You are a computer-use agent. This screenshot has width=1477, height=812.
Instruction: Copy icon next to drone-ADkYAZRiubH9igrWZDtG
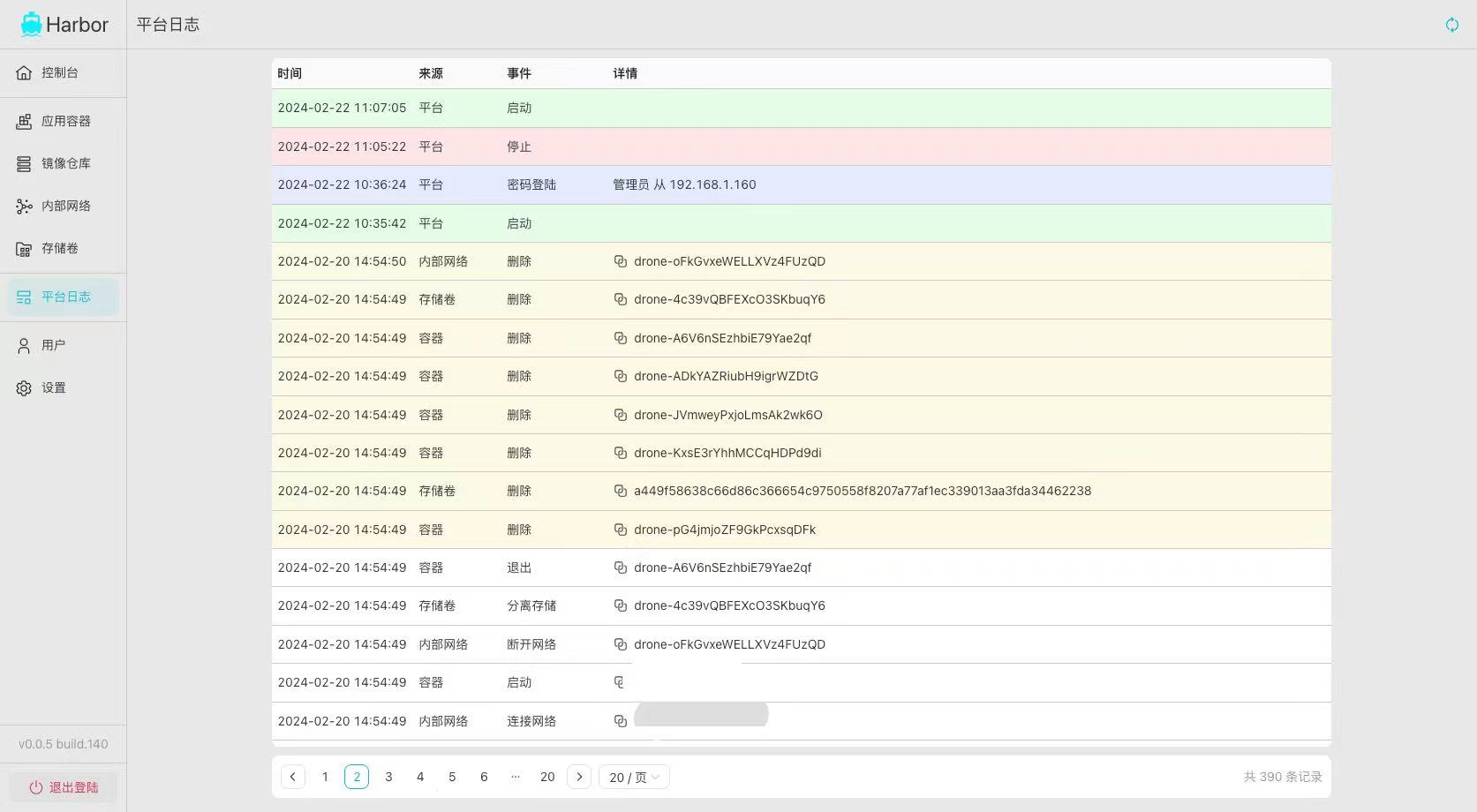click(x=621, y=376)
